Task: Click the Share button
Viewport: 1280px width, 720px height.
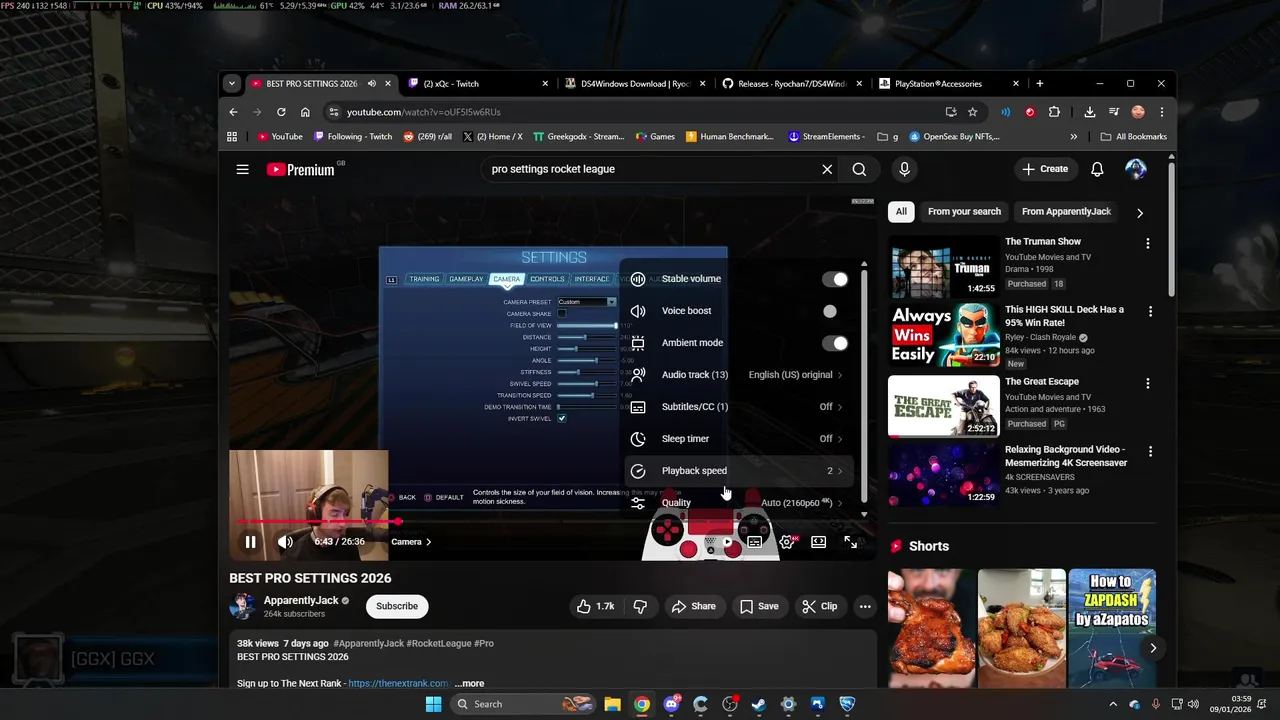Action: [x=693, y=606]
